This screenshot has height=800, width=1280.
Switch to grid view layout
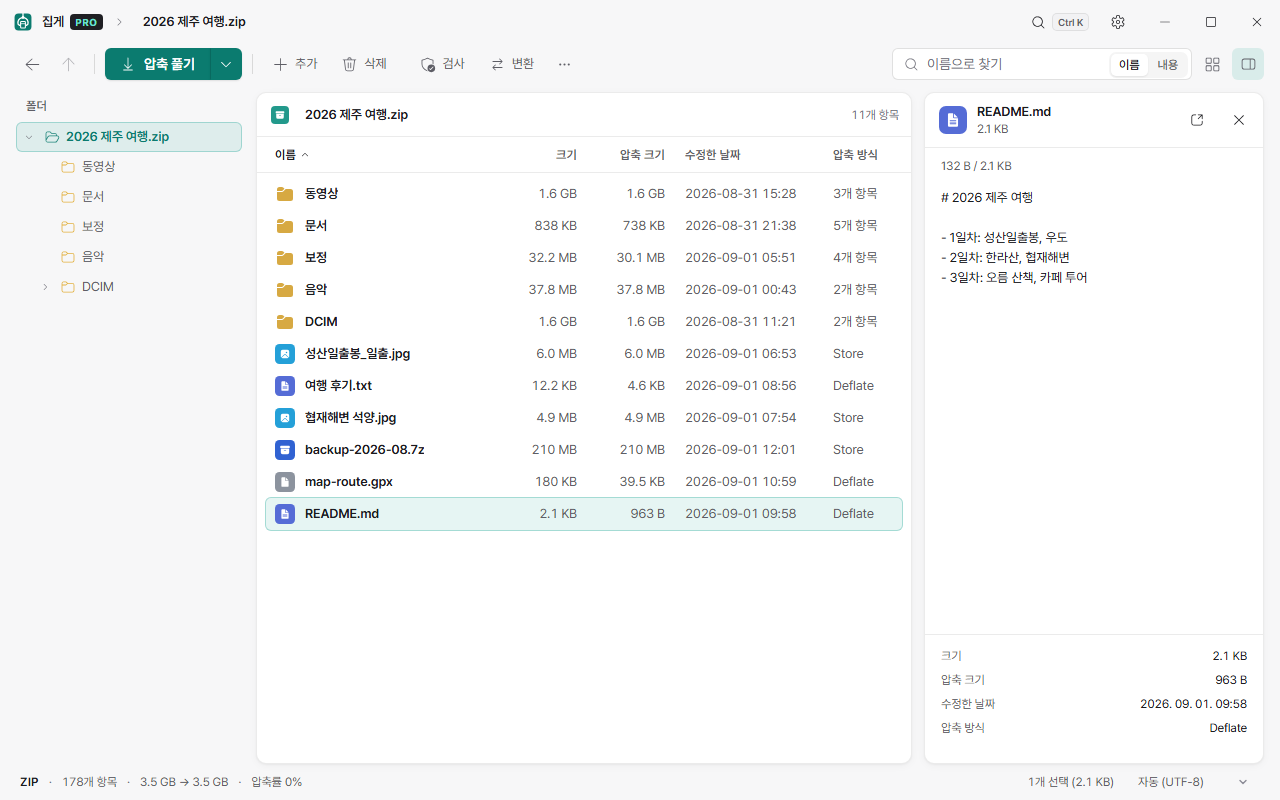[1212, 64]
